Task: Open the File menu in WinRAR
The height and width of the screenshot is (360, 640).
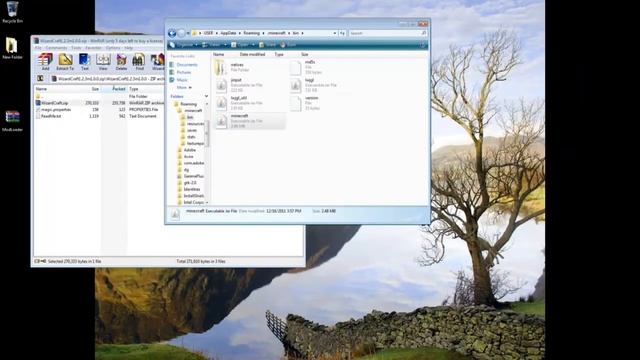Action: 38,48
